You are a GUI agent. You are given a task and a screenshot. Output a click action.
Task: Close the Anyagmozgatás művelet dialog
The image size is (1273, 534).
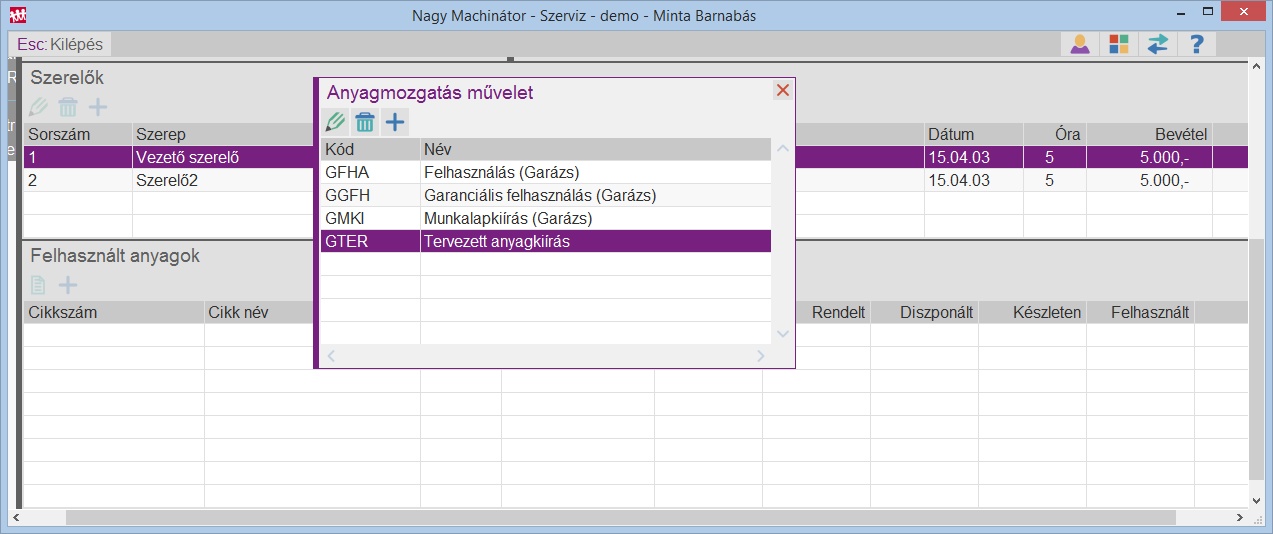click(x=783, y=90)
